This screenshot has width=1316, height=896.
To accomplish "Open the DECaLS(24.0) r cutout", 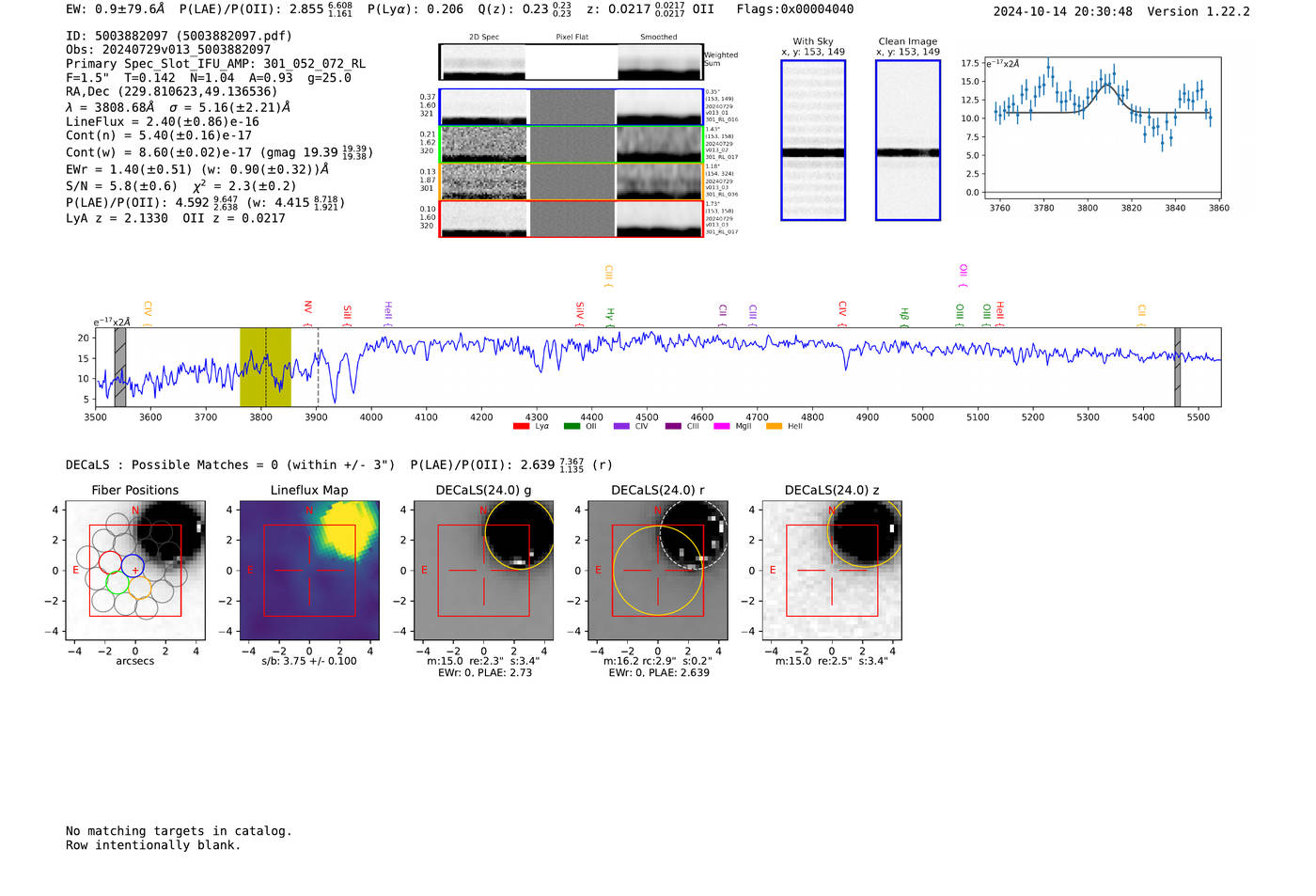I will click(658, 571).
